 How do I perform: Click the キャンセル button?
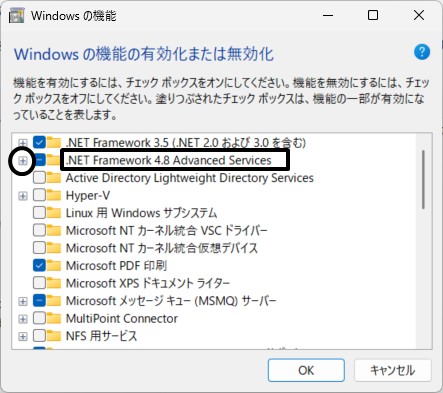point(393,370)
